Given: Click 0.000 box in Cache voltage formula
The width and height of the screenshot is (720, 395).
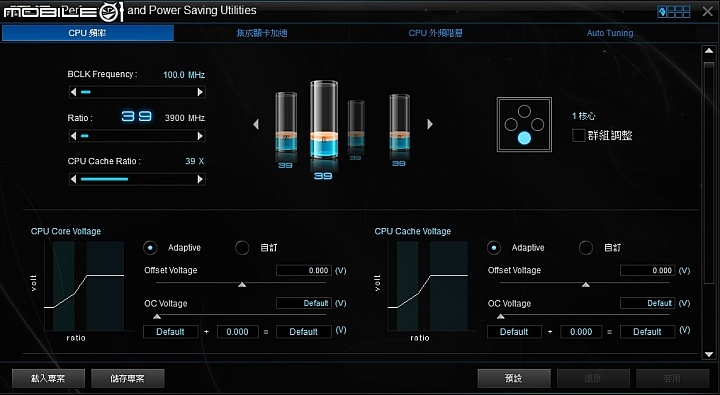Looking at the screenshot, I should pos(581,332).
